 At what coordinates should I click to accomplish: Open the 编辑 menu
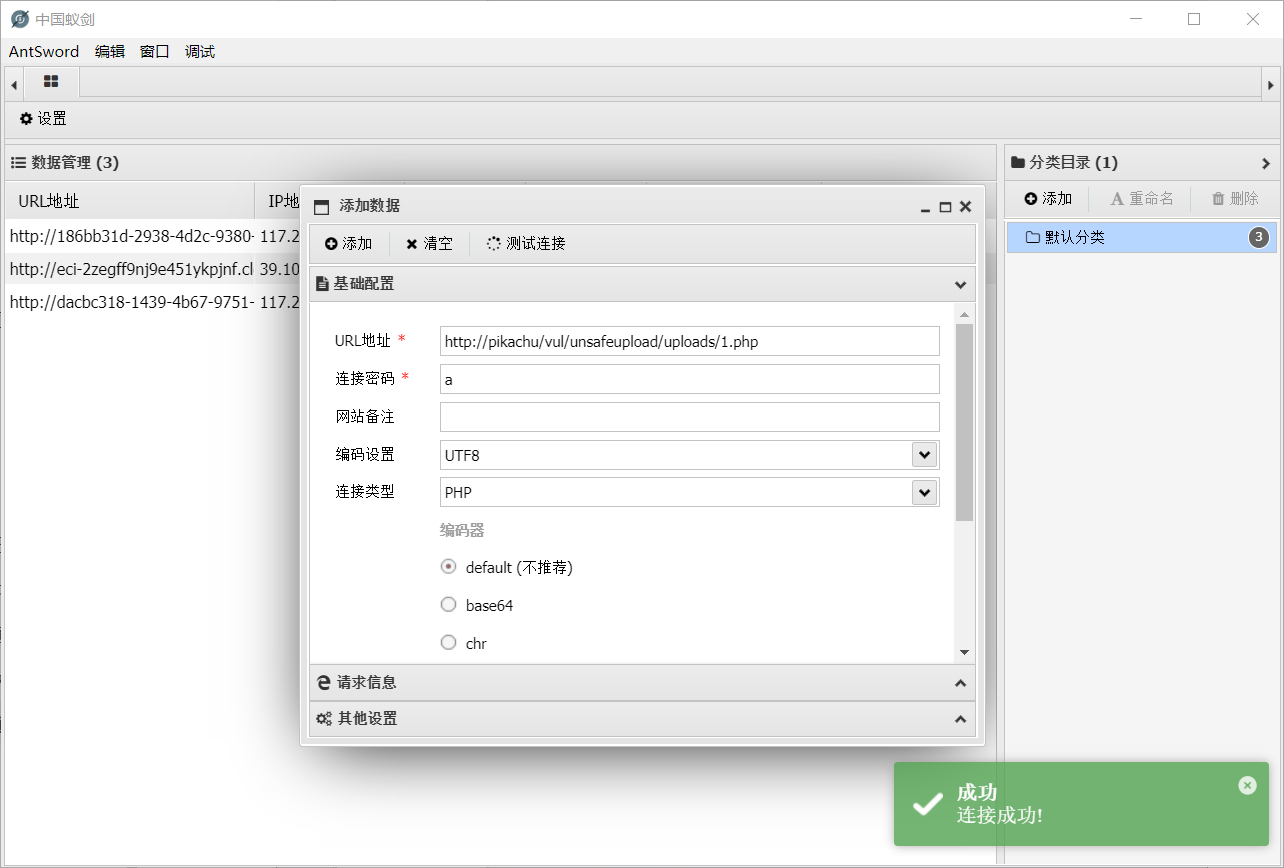point(110,52)
